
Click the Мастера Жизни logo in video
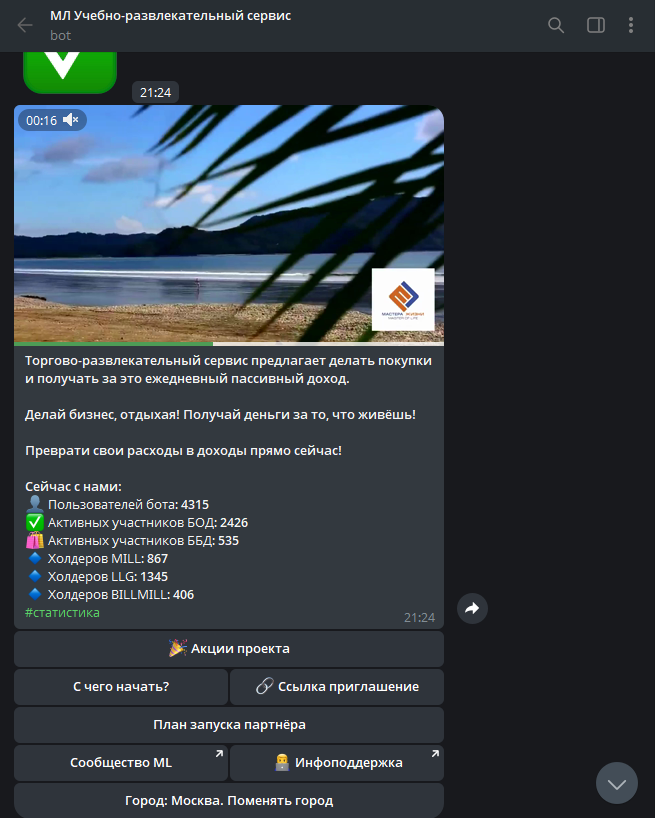pyautogui.click(x=403, y=299)
